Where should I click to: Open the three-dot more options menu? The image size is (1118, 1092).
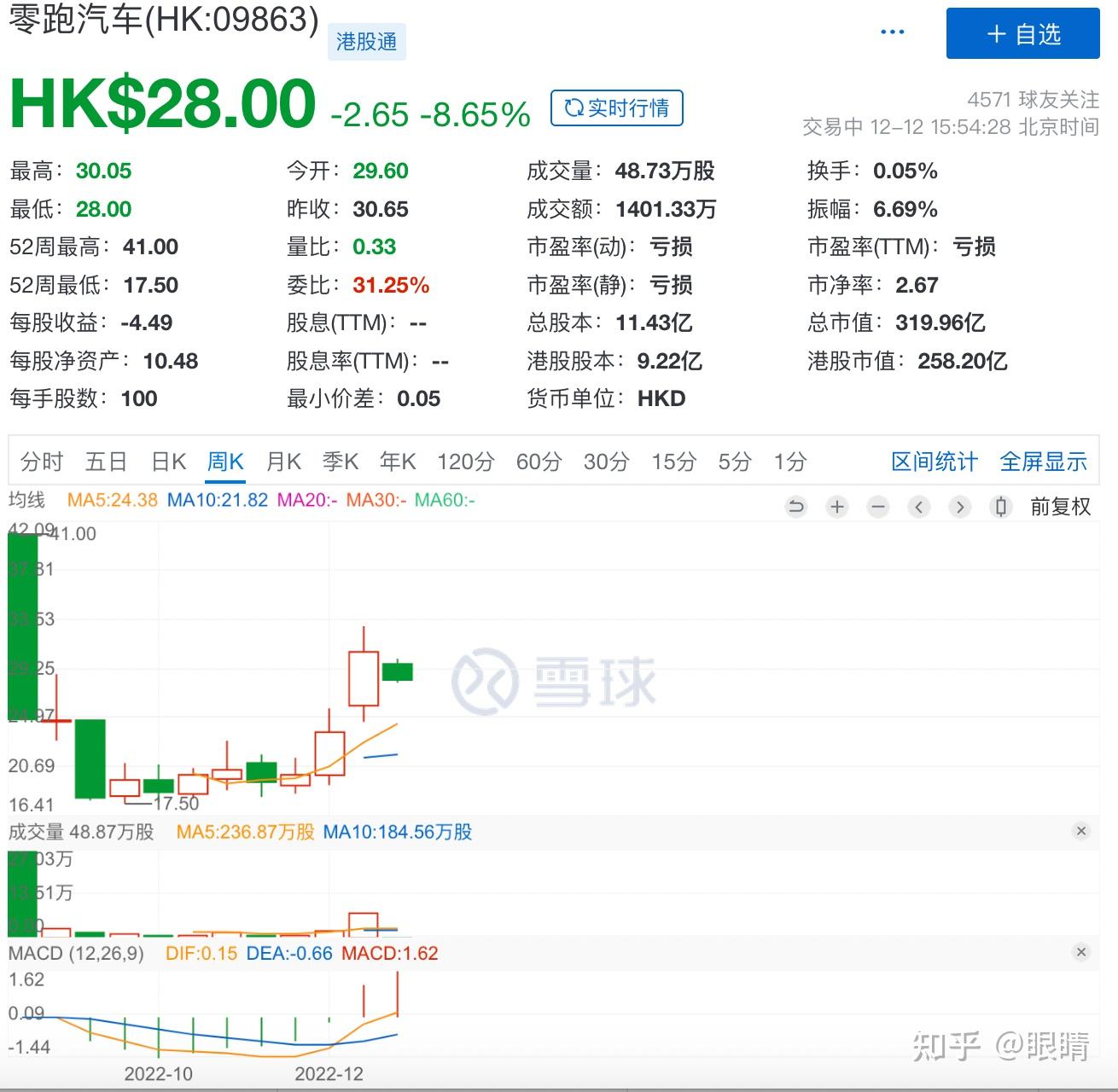[x=892, y=32]
